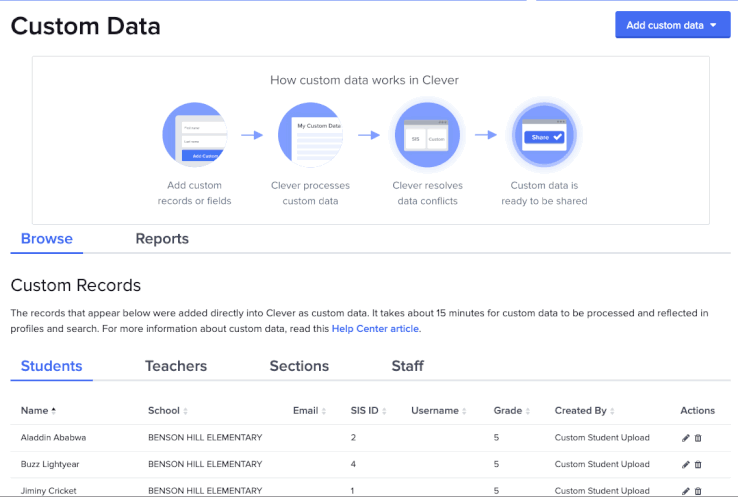Image resolution: width=738 pixels, height=497 pixels.
Task: Click trash icon for Jiminy Cricket
Action: pyautogui.click(x=698, y=491)
